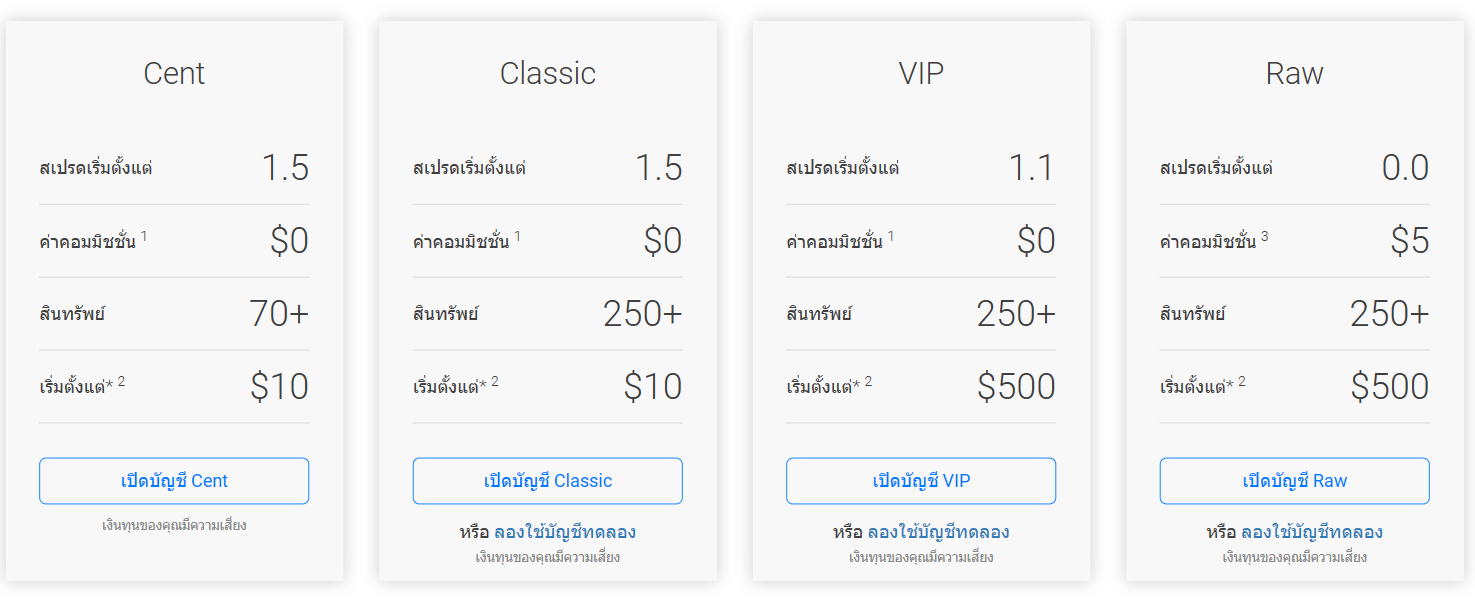
Task: Try the demo account under VIP
Action: point(940,531)
